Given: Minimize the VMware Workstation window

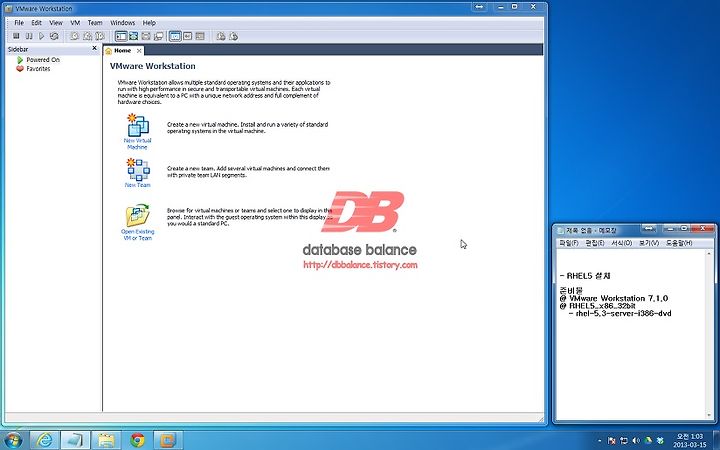Looking at the screenshot, I should 501,7.
